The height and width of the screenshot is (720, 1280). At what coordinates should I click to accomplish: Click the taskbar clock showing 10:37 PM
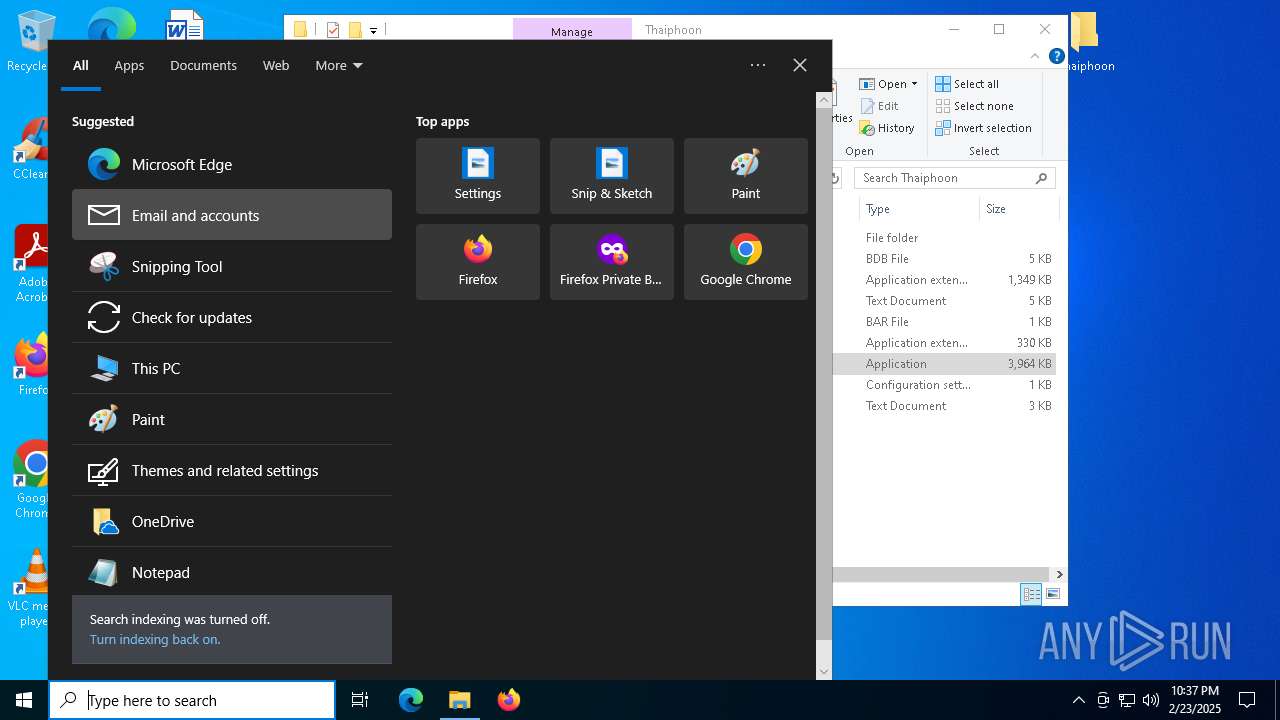point(1195,700)
